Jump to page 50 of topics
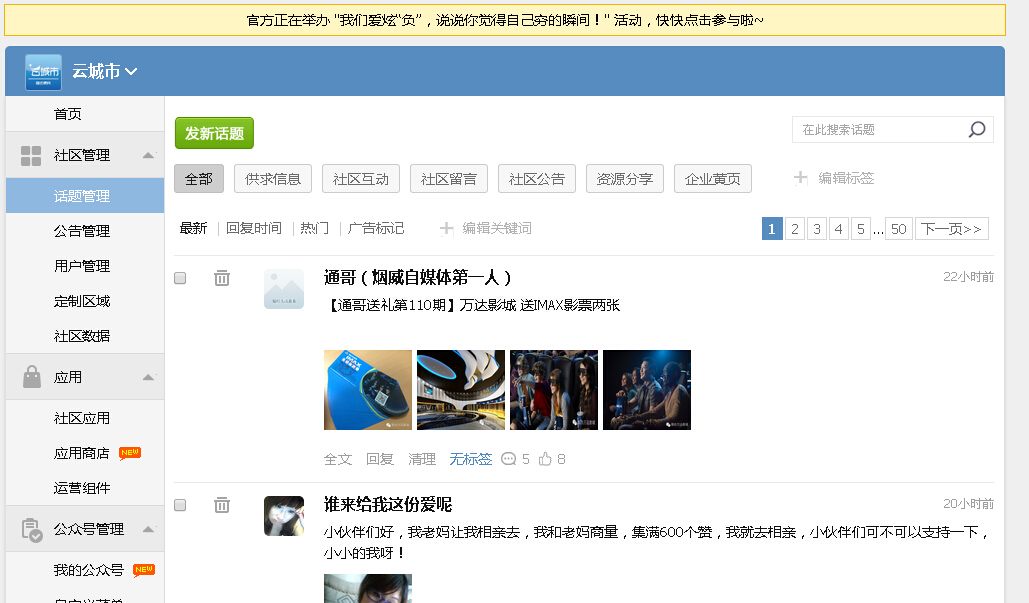The image size is (1029, 603). [x=899, y=228]
